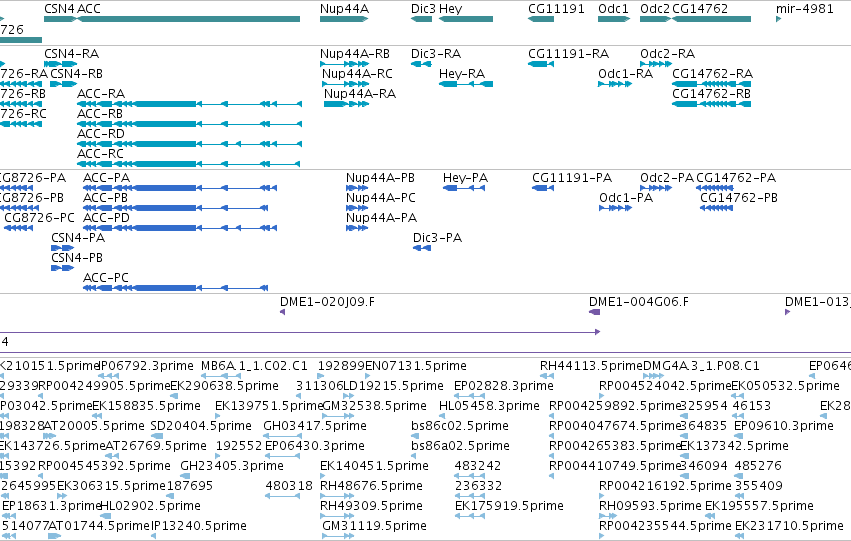Screen dimensions: 851x541
Task: Select the Nup44A-RA transcript label
Action: pos(360,94)
